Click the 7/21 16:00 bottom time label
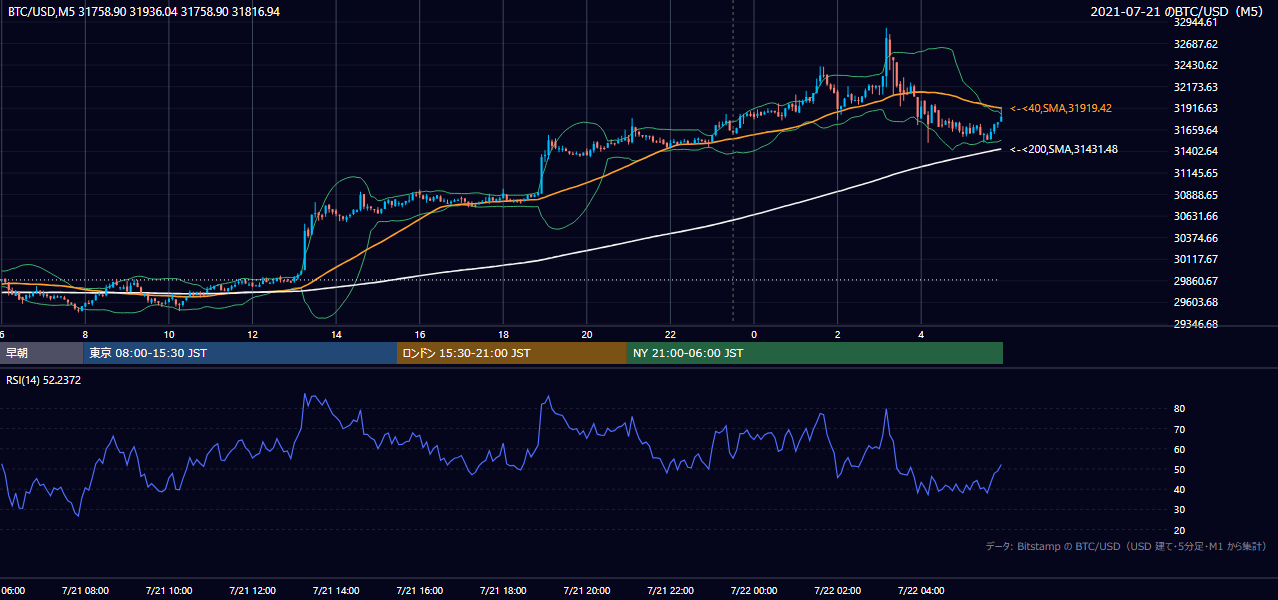The image size is (1278, 600). (420, 591)
